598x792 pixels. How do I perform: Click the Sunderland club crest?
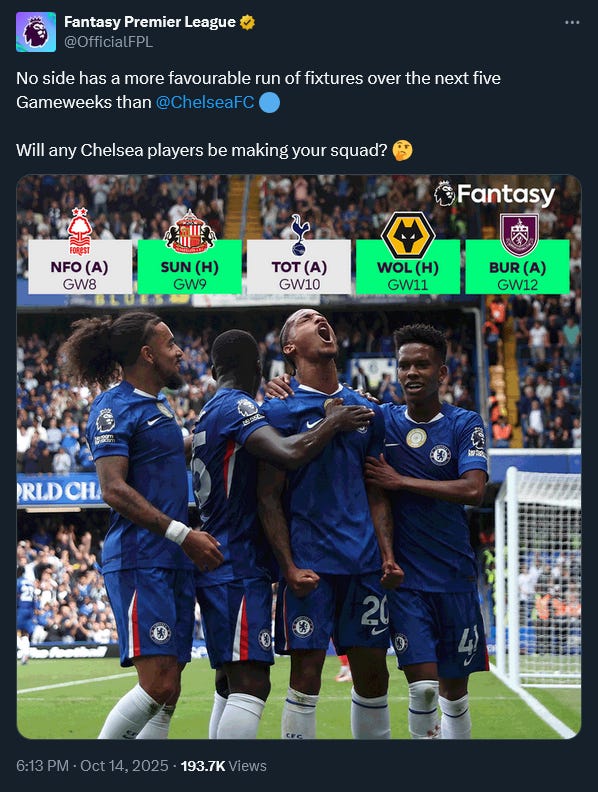click(190, 232)
